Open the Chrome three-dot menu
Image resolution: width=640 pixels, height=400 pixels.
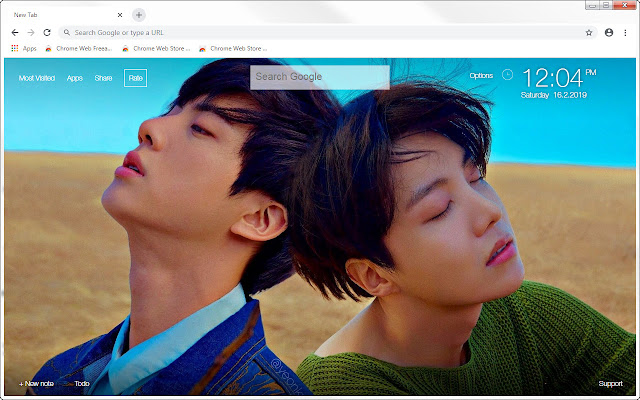point(625,33)
